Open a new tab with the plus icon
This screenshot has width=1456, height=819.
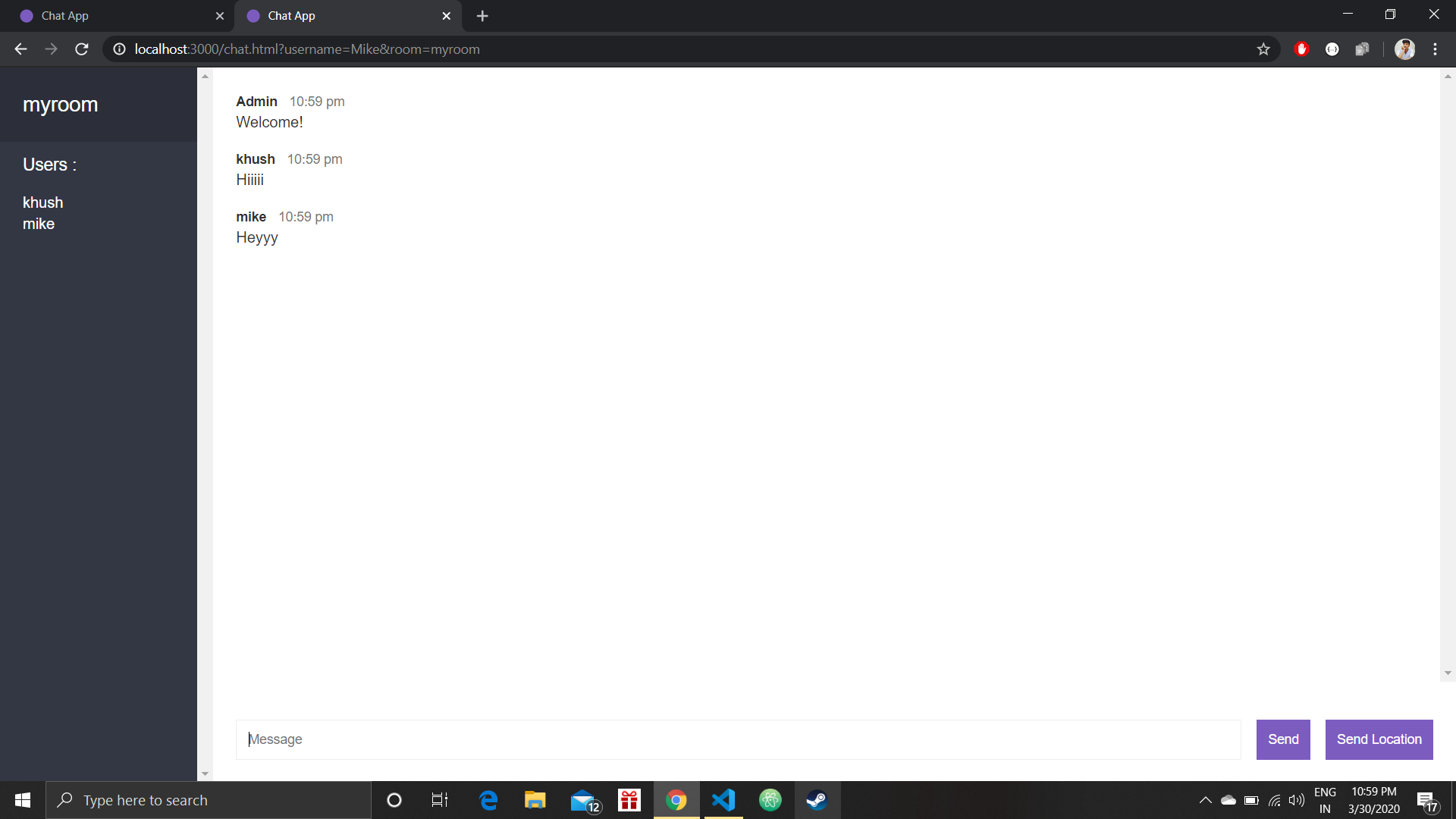click(482, 15)
